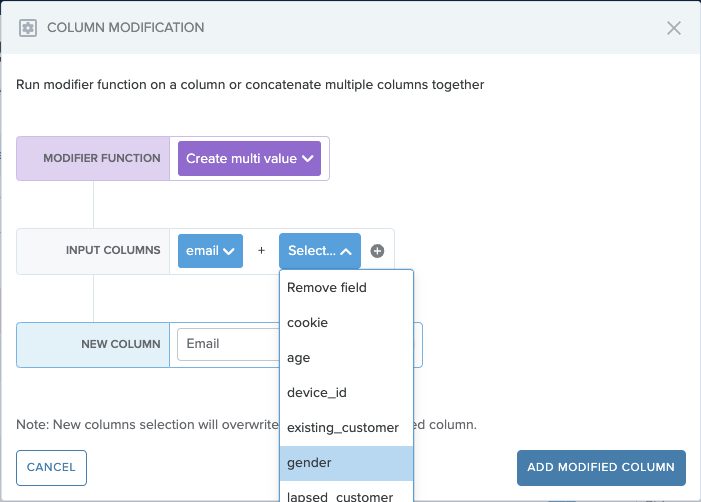This screenshot has height=502, width=701.
Task: Select the highlighted gender option
Action: tap(346, 463)
